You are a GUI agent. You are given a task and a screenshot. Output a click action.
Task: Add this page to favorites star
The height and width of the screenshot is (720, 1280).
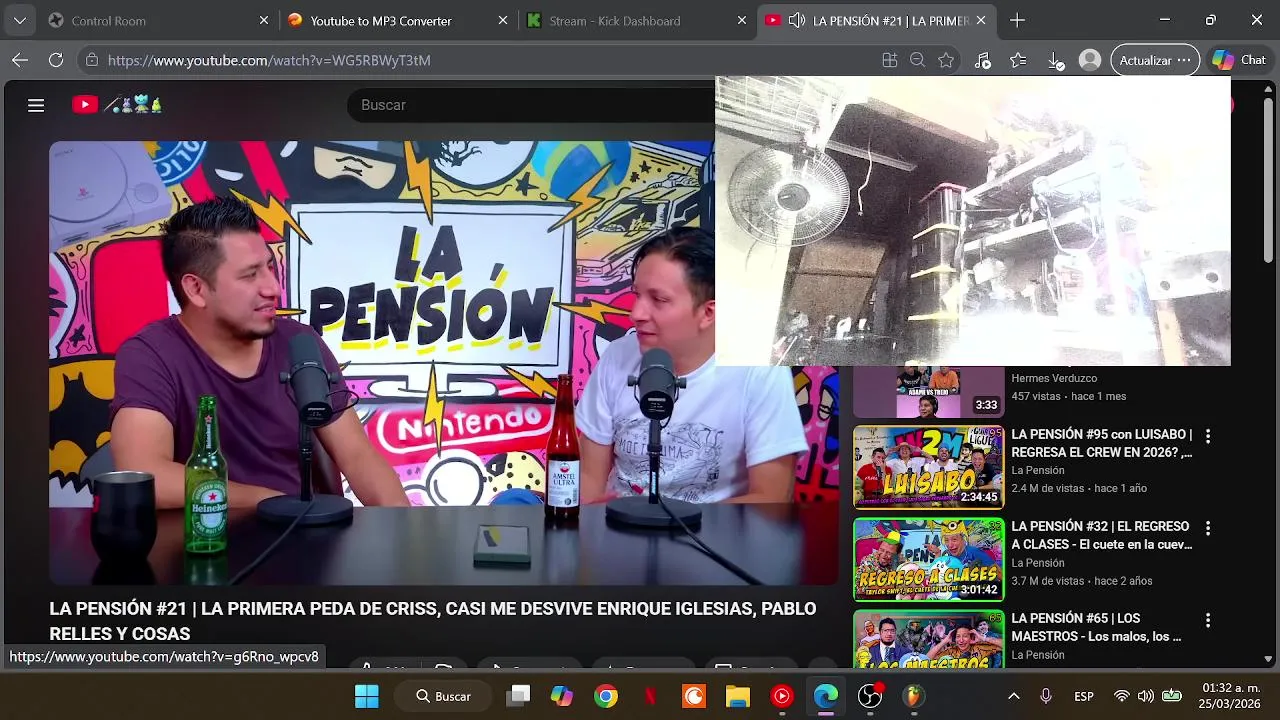click(946, 60)
